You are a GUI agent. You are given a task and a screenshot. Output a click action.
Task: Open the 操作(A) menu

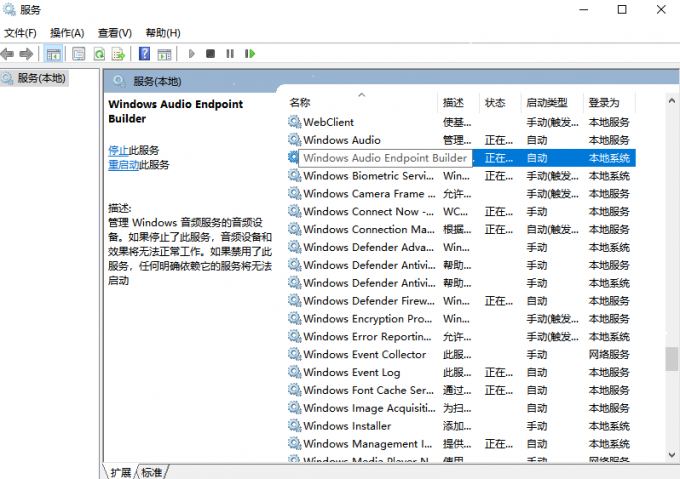tap(67, 33)
